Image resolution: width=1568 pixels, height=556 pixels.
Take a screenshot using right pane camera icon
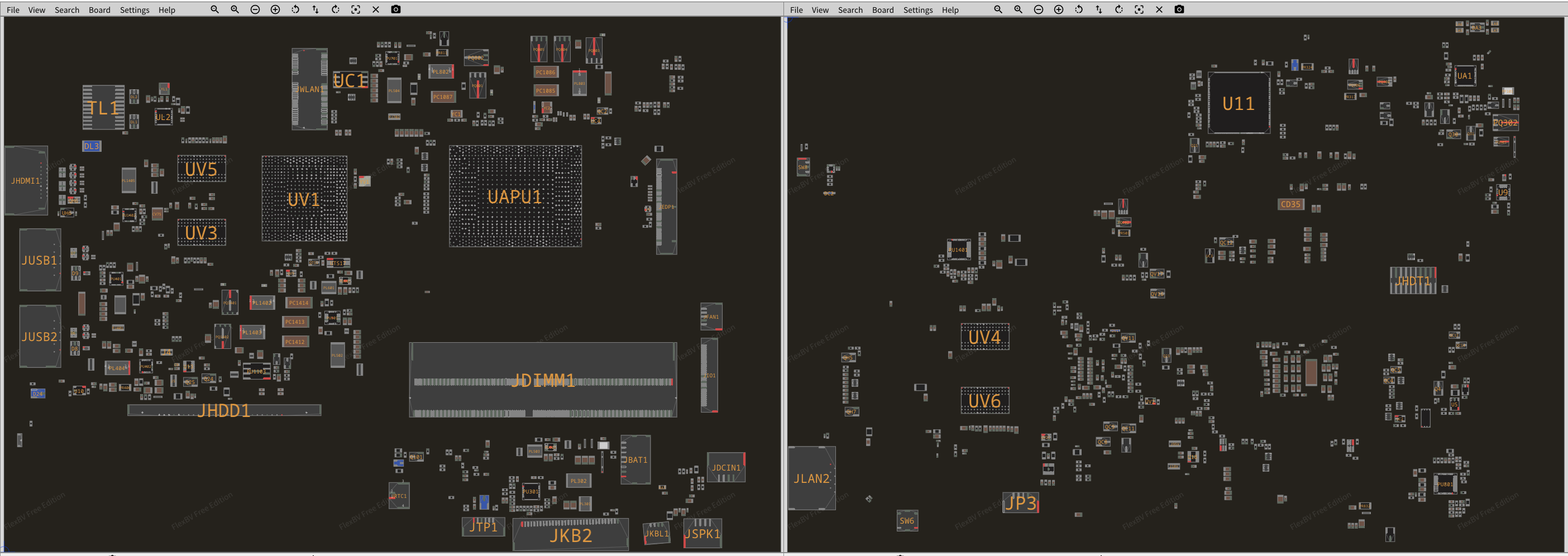pyautogui.click(x=1179, y=9)
